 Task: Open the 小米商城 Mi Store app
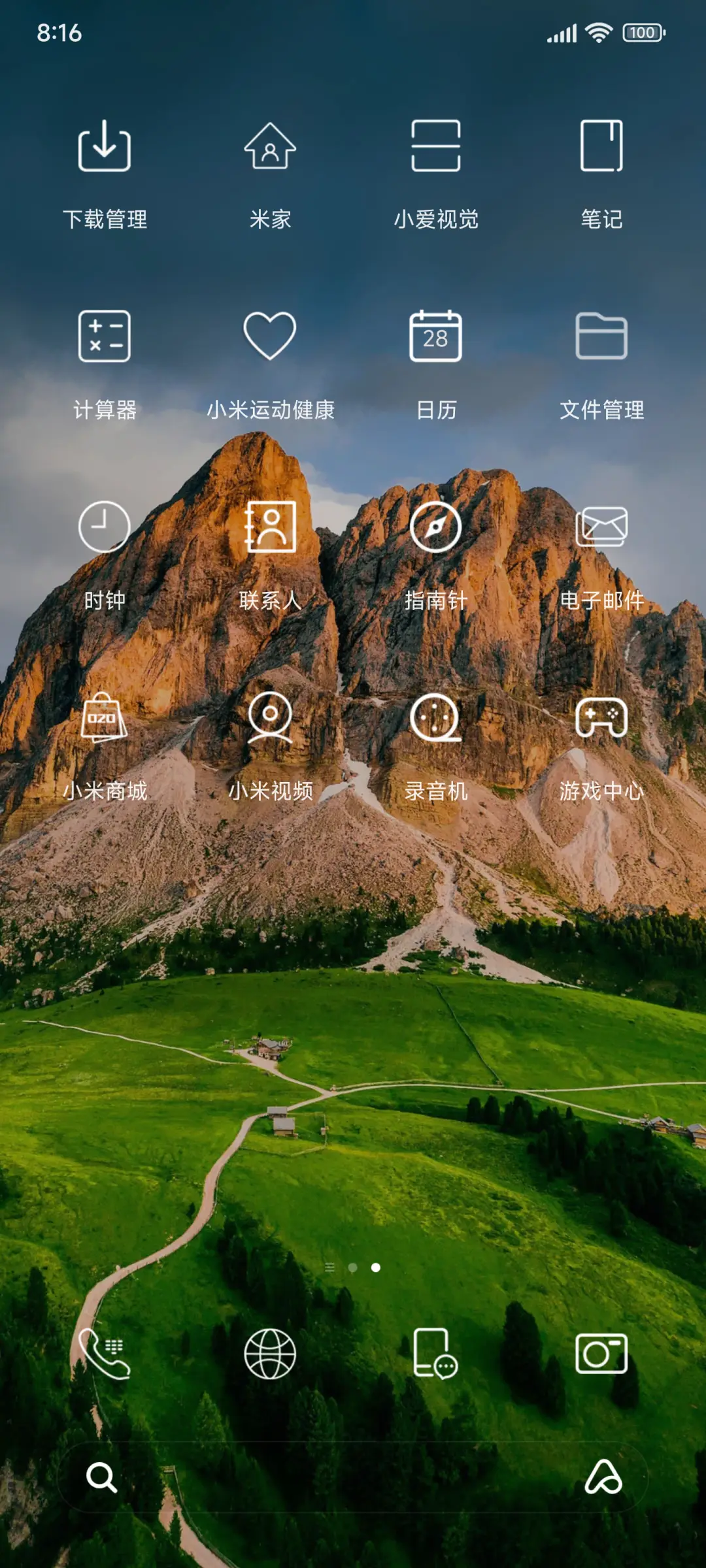coord(105,717)
